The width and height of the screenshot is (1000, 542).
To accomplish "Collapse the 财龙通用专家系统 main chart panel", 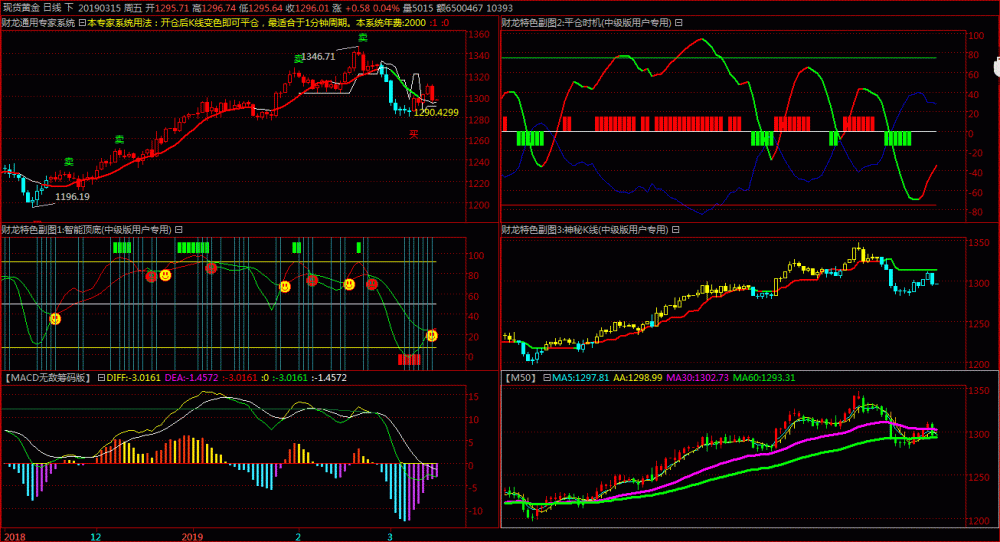I will click(82, 22).
